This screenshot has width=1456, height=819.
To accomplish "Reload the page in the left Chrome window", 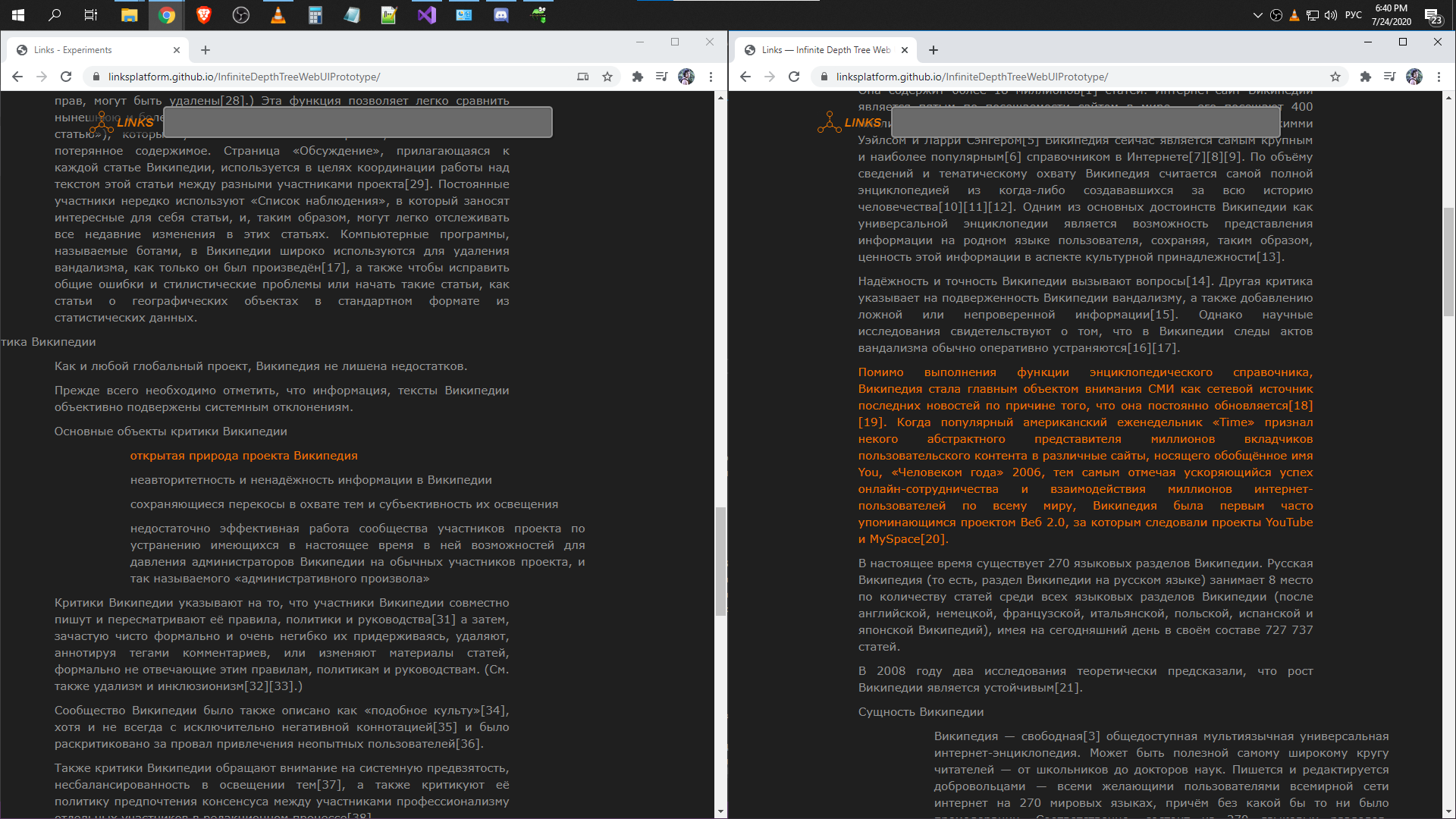I will tap(66, 77).
